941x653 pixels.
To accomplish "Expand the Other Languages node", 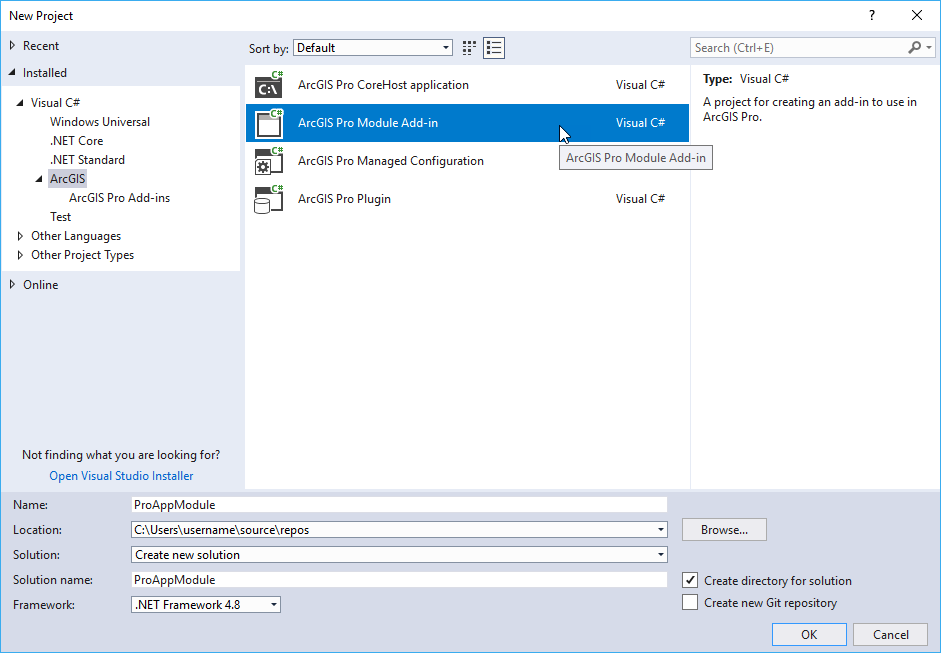I will [x=19, y=235].
